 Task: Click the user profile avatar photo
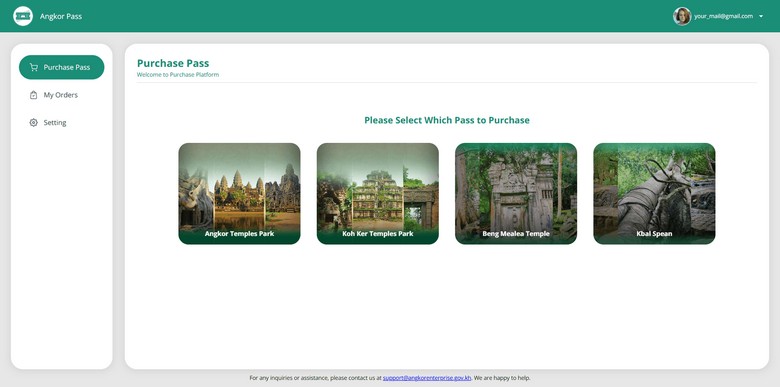tap(682, 16)
